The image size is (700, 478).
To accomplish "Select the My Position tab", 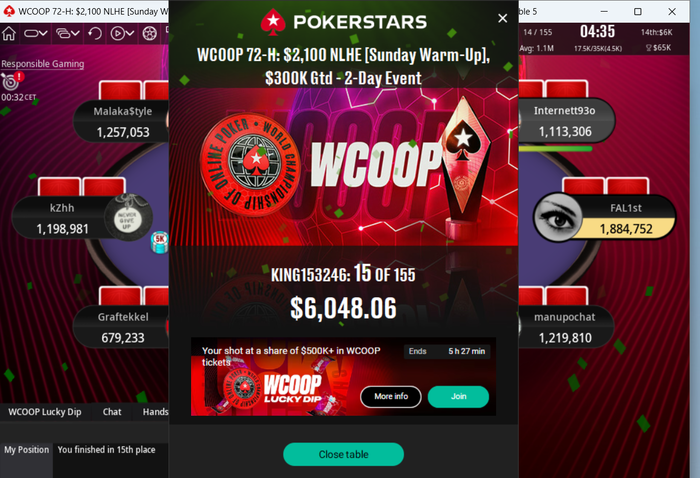I will 27,450.
